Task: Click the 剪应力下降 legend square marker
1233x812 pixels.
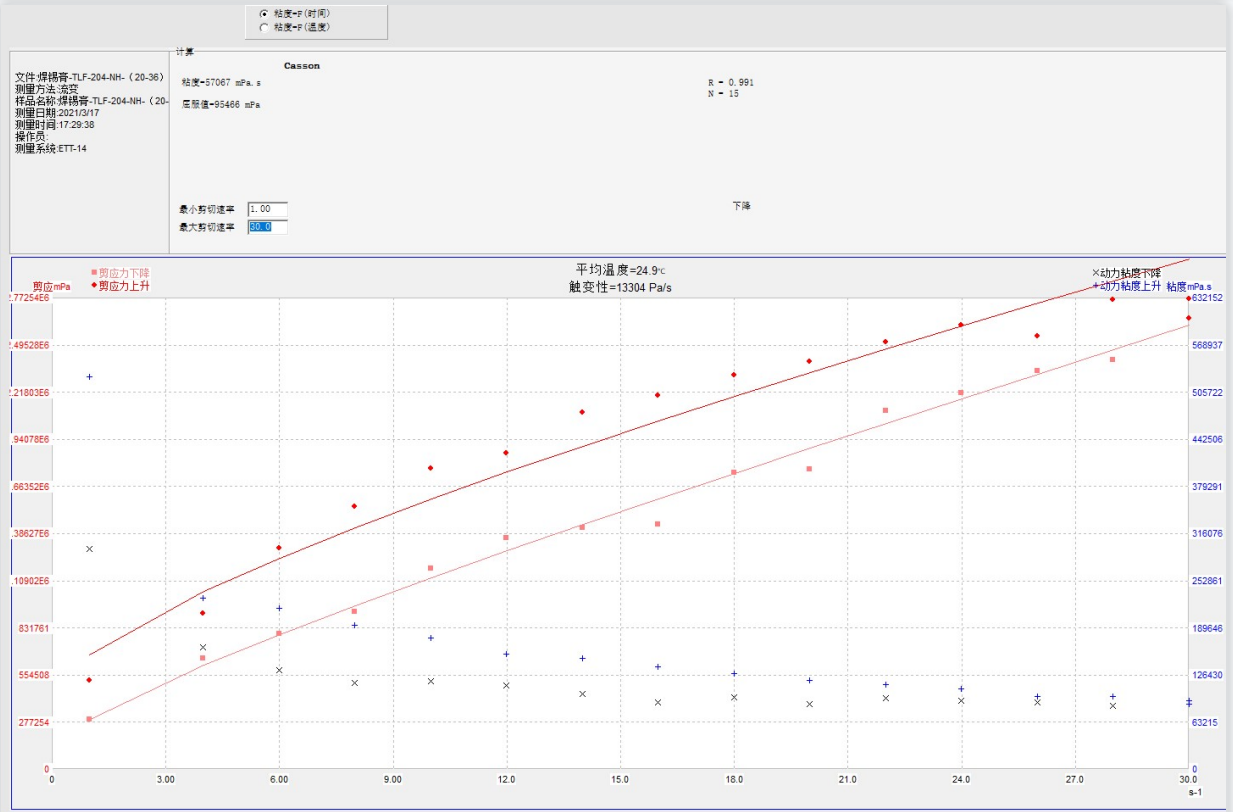Action: (94, 272)
